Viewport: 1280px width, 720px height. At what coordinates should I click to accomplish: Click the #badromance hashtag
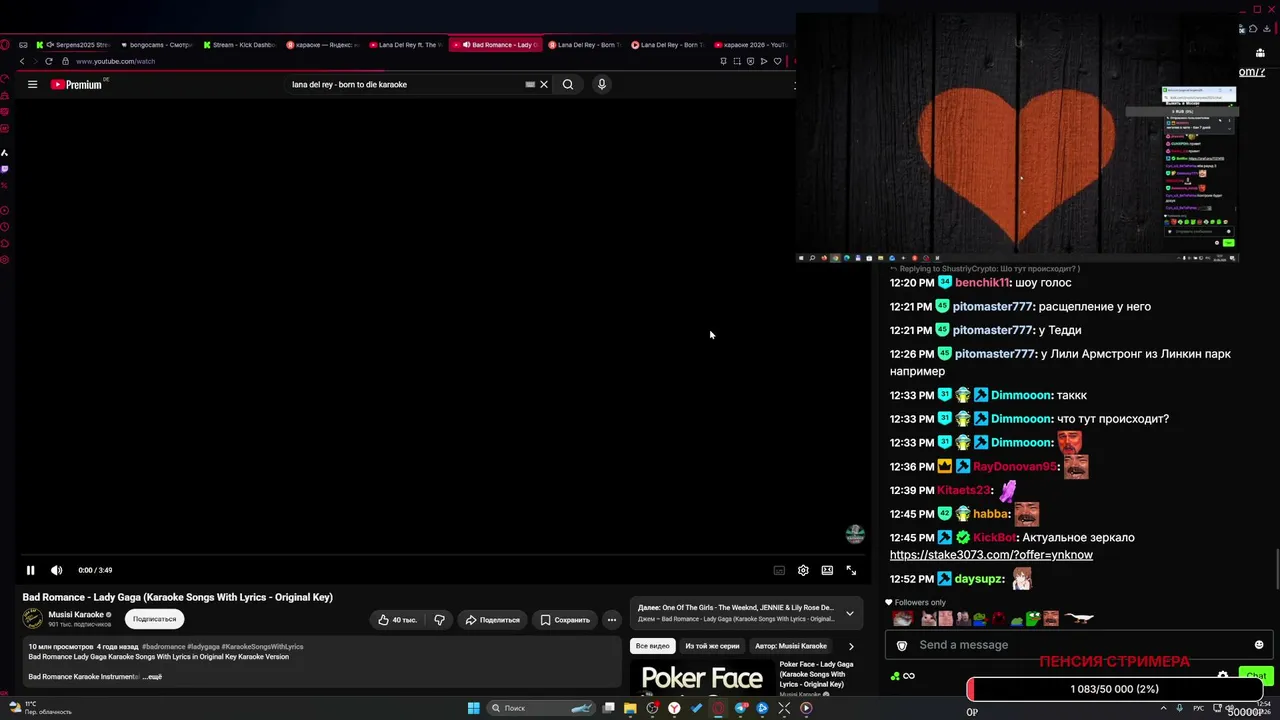164,647
